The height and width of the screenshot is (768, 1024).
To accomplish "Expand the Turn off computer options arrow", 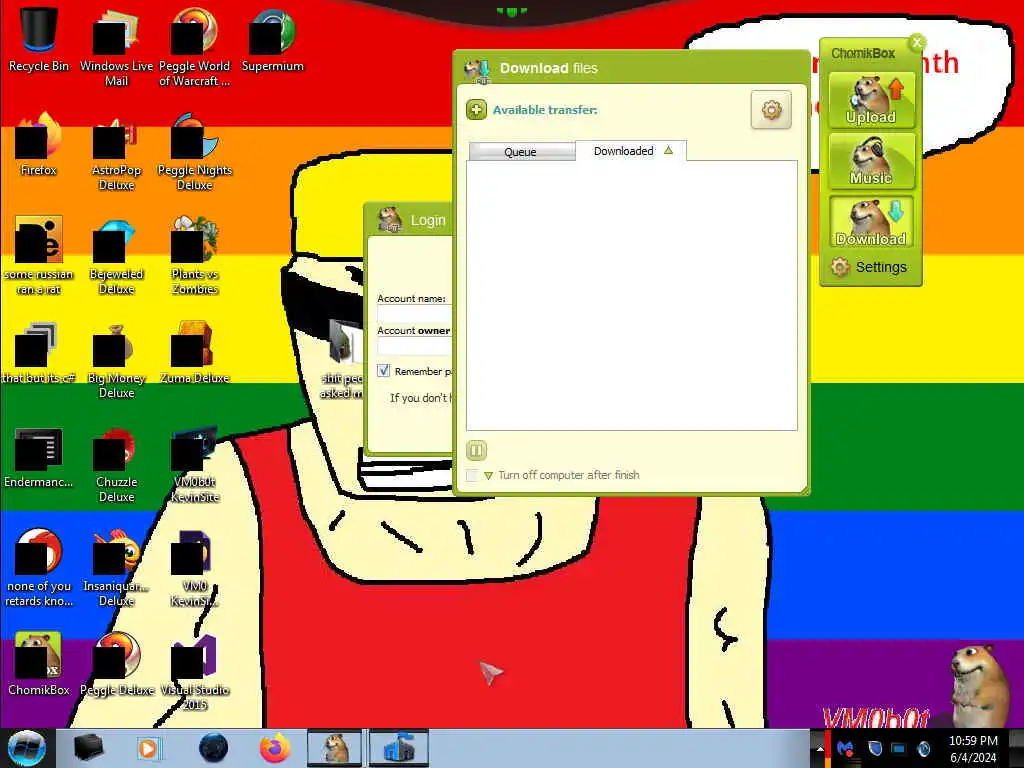I will point(488,475).
